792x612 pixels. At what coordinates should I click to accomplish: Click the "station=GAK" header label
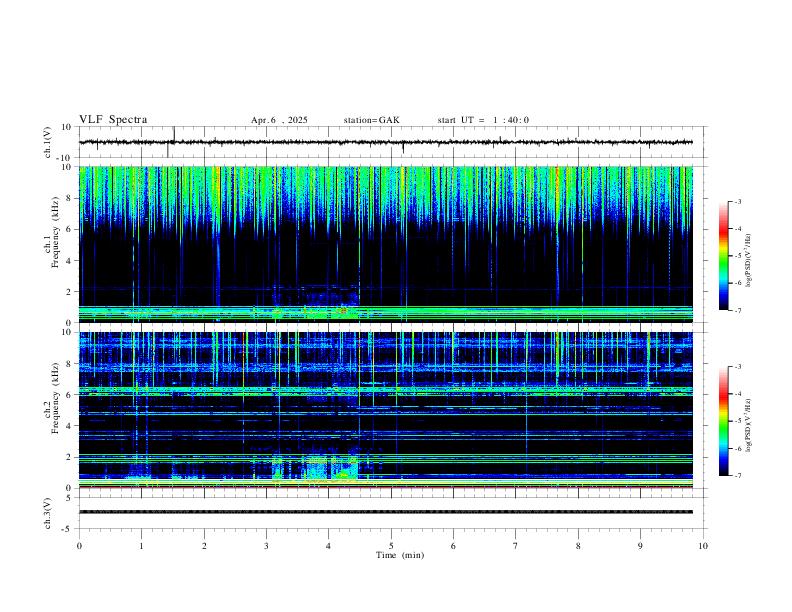(371, 120)
